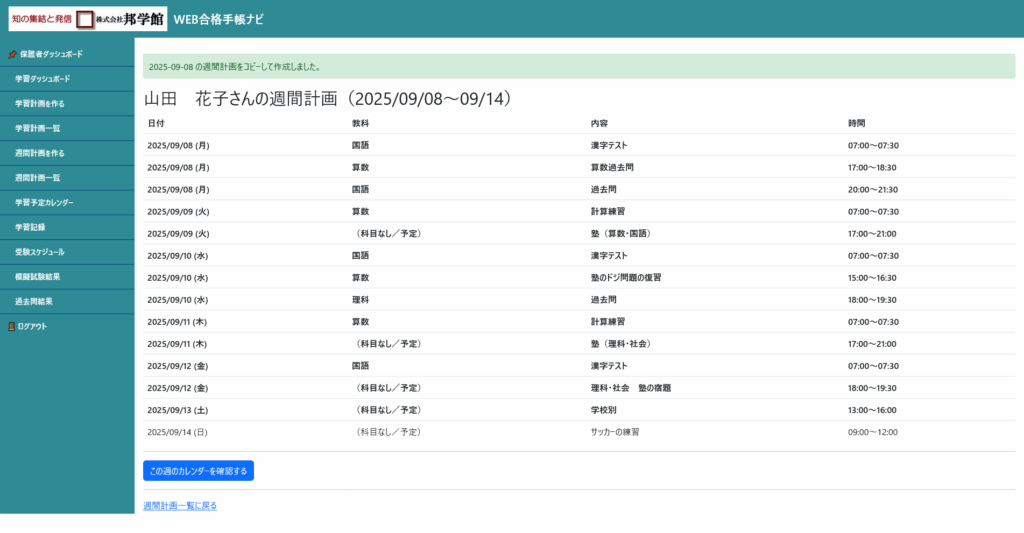This screenshot has width=1024, height=533.
Task: Open the 学習計画一覧 page
Action: pyautogui.click(x=37, y=128)
